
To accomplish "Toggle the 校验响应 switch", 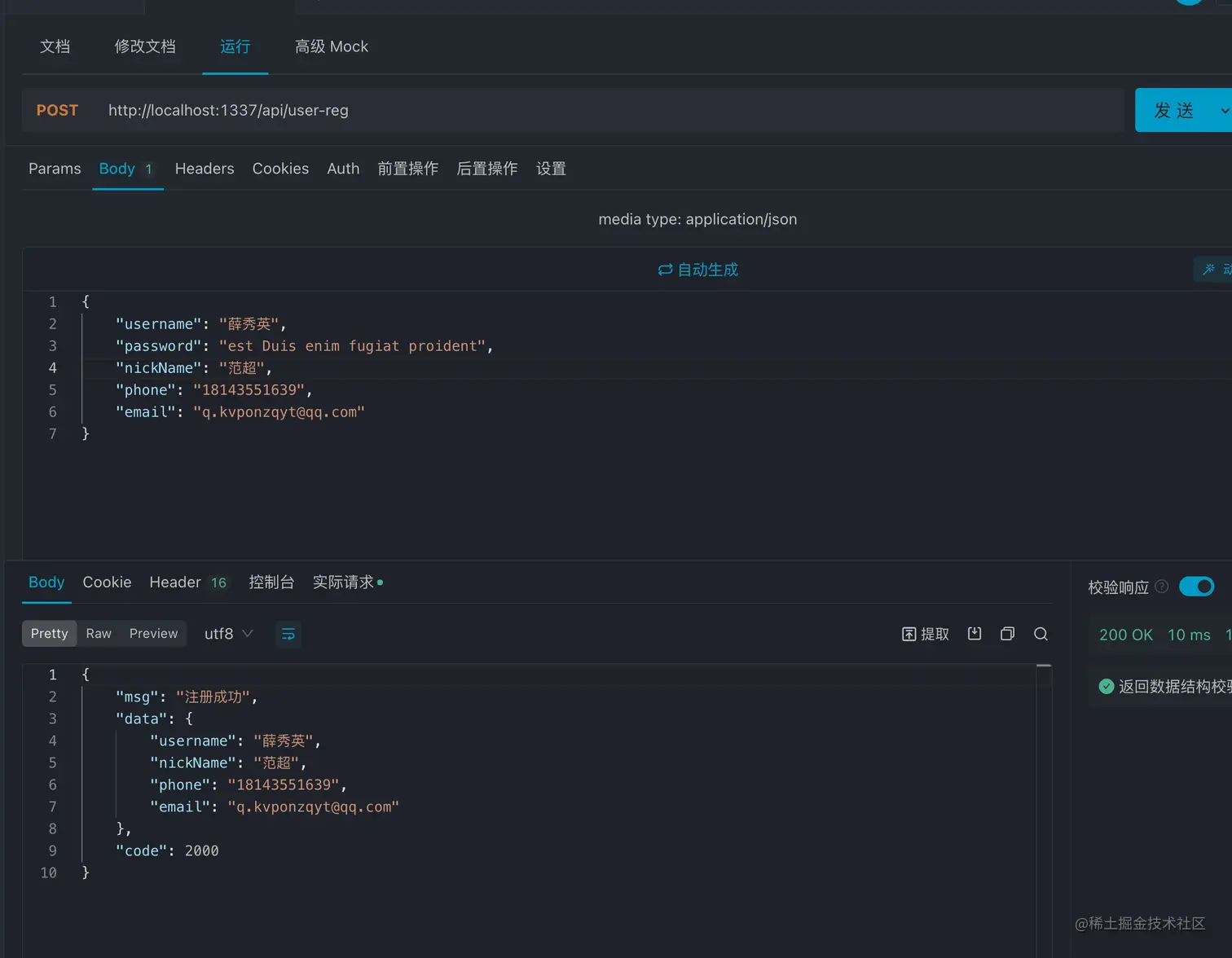I will pos(1196,587).
